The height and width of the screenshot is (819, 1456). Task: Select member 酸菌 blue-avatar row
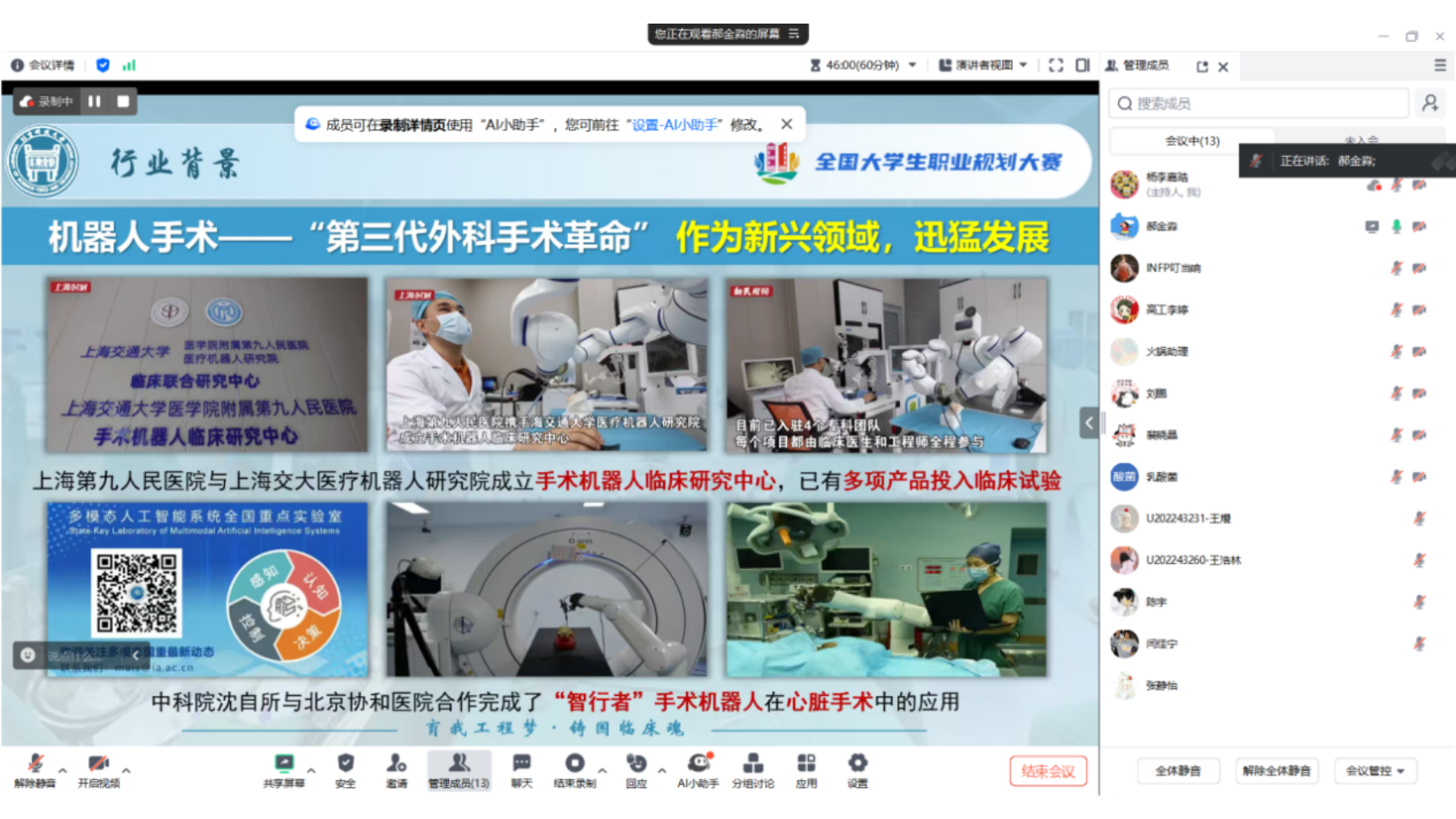pos(1277,477)
